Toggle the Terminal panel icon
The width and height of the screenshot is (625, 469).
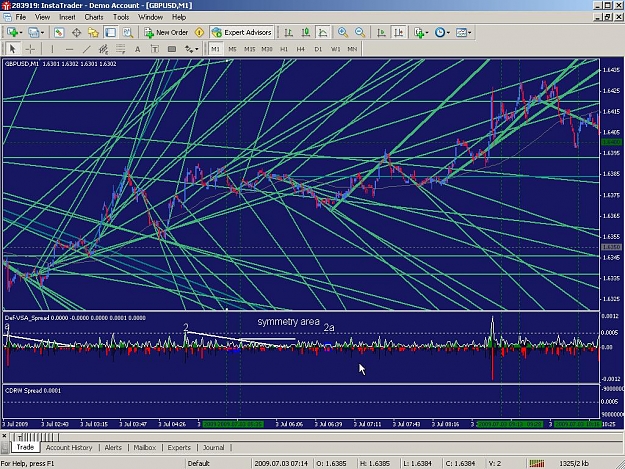pyautogui.click(x=110, y=33)
